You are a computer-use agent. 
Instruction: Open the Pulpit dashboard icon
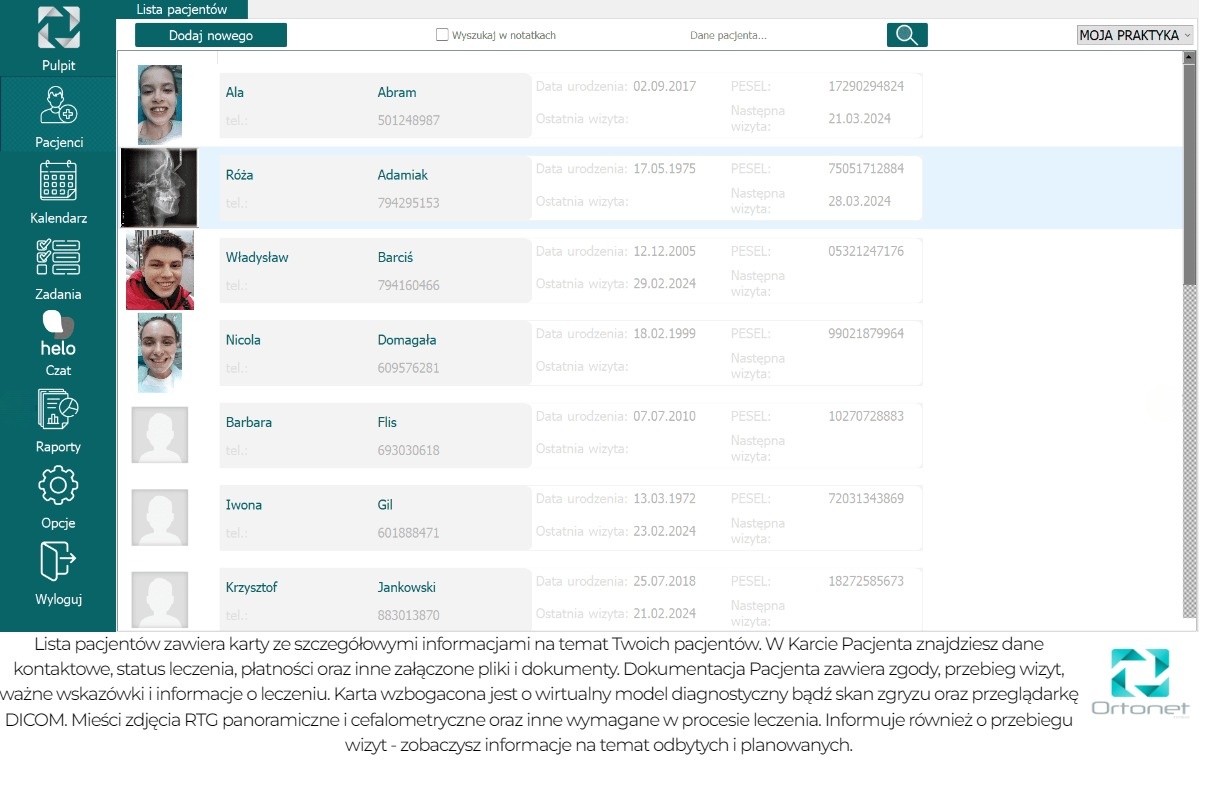[58, 28]
